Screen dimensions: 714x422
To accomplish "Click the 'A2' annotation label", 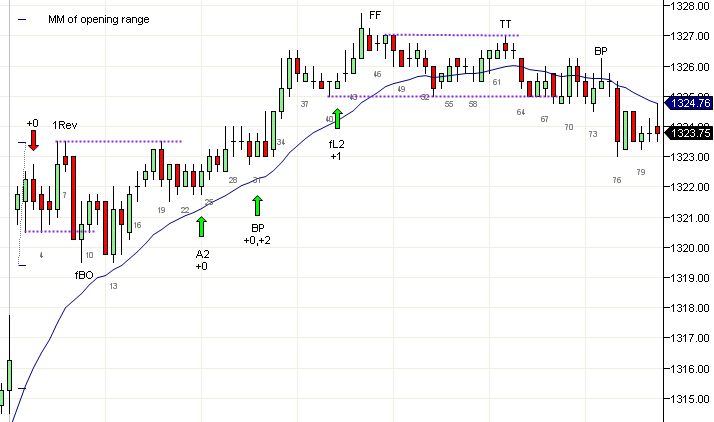I will coord(203,254).
